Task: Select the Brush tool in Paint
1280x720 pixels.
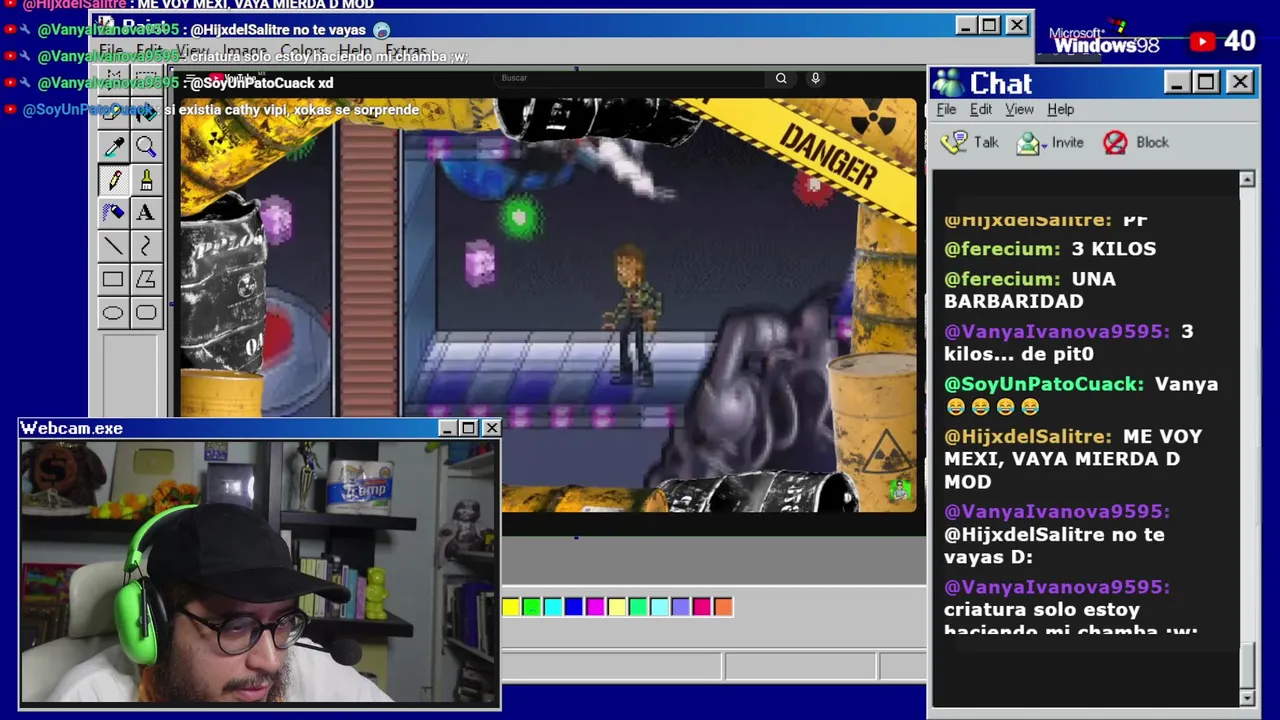Action: [146, 180]
